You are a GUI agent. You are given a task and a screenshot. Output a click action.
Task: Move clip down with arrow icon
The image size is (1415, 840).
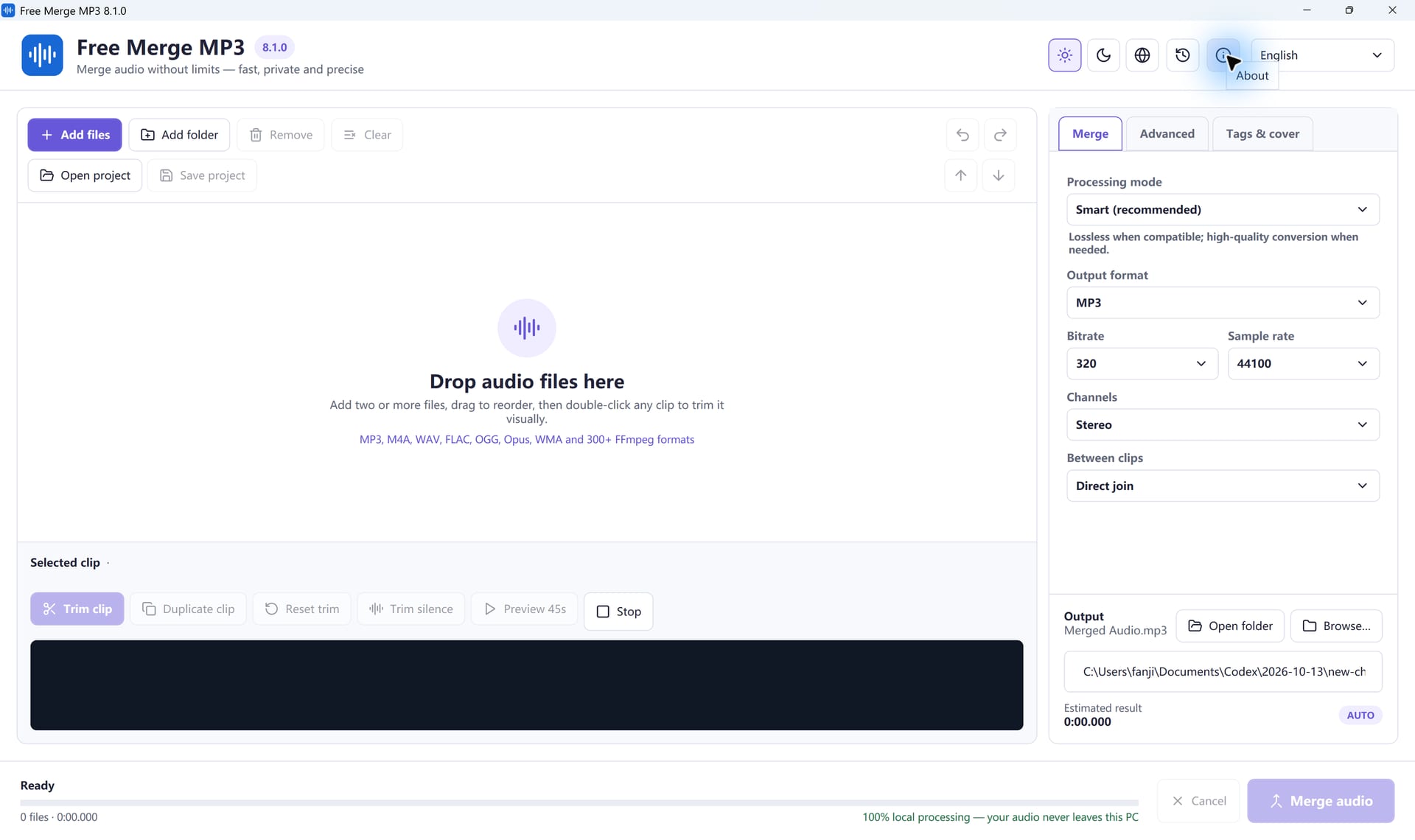pos(998,175)
